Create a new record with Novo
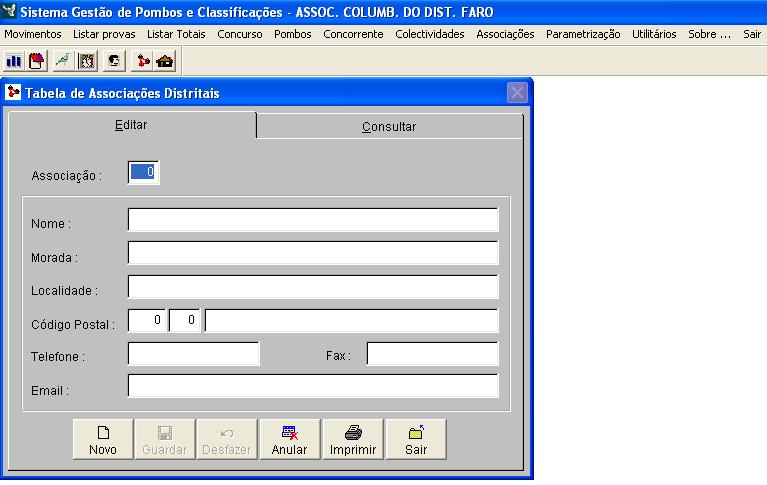This screenshot has height=485, width=767. (103, 439)
